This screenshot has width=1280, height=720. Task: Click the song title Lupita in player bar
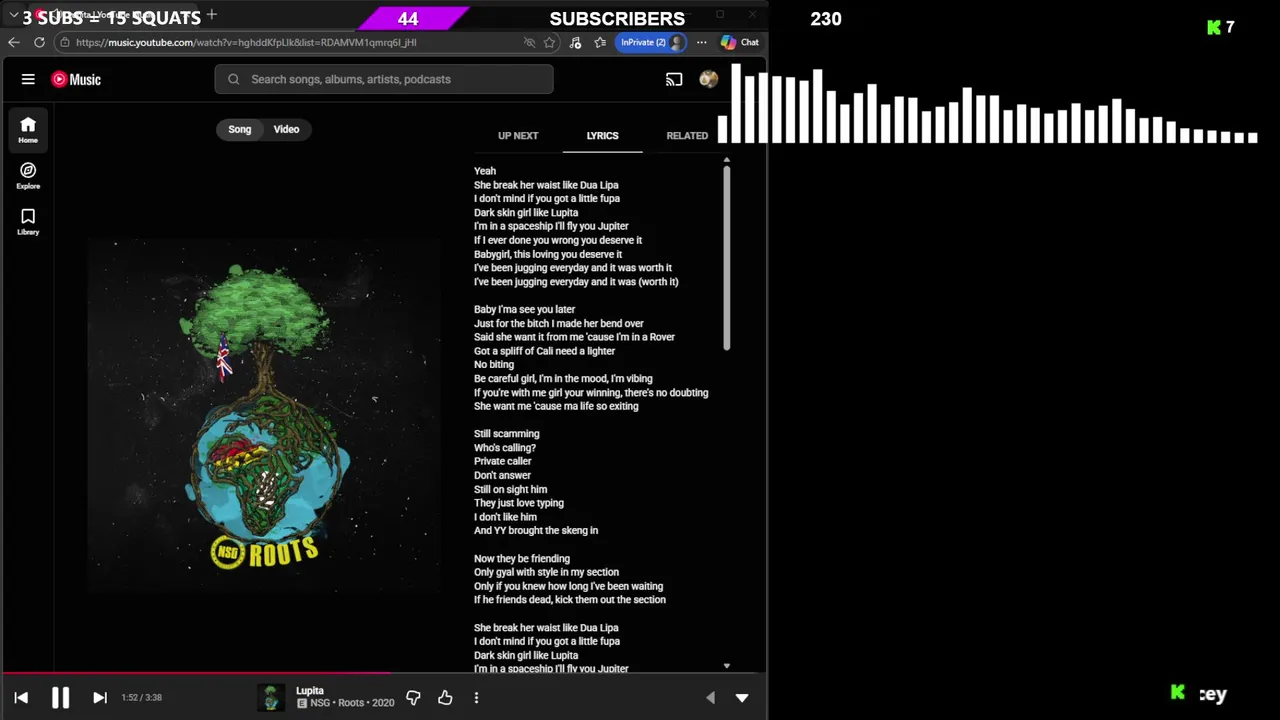click(310, 691)
